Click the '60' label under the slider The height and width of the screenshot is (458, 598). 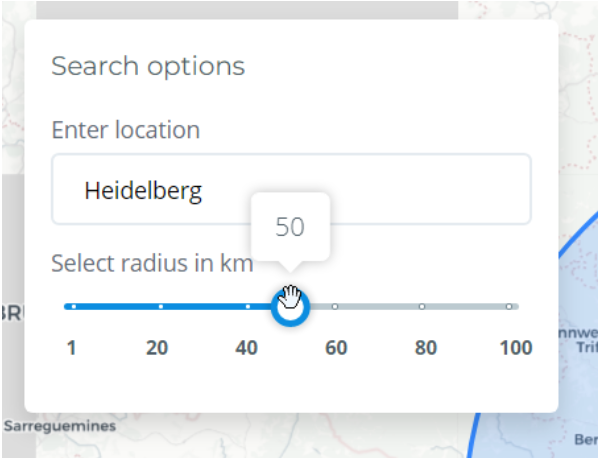(336, 348)
